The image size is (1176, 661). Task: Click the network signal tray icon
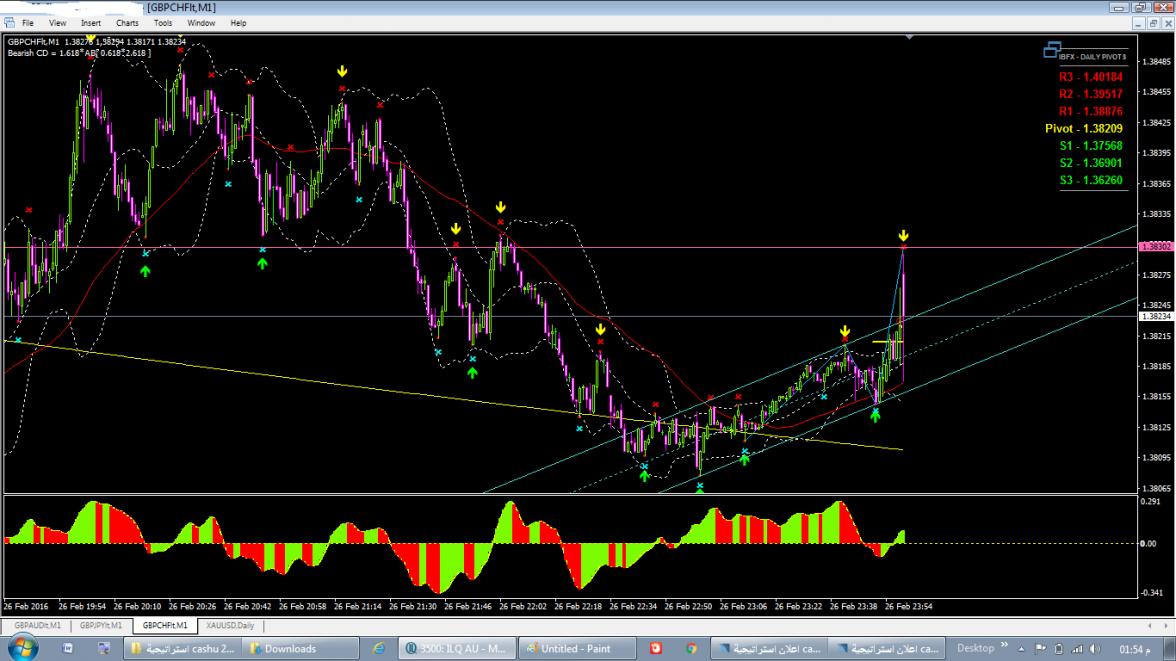pyautogui.click(x=1077, y=648)
